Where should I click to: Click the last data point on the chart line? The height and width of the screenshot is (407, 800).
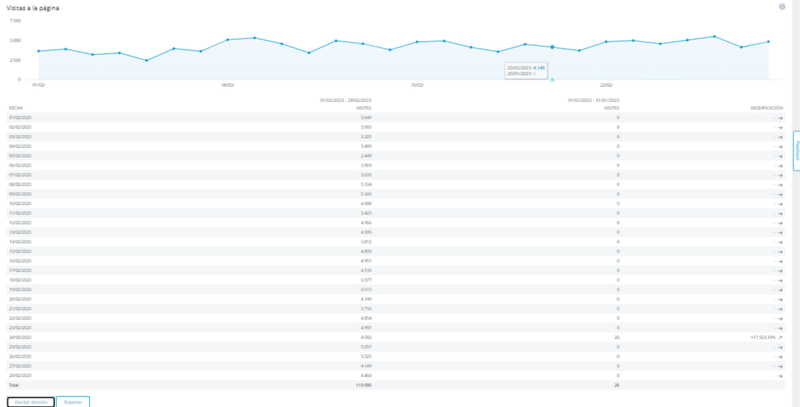tap(768, 42)
